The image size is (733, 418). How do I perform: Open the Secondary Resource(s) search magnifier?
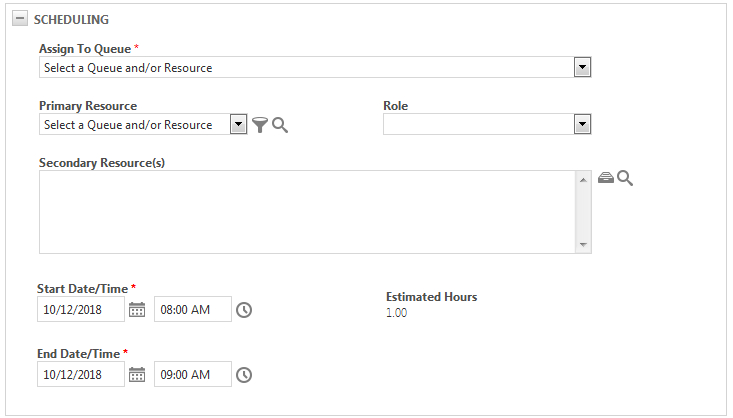[x=625, y=178]
